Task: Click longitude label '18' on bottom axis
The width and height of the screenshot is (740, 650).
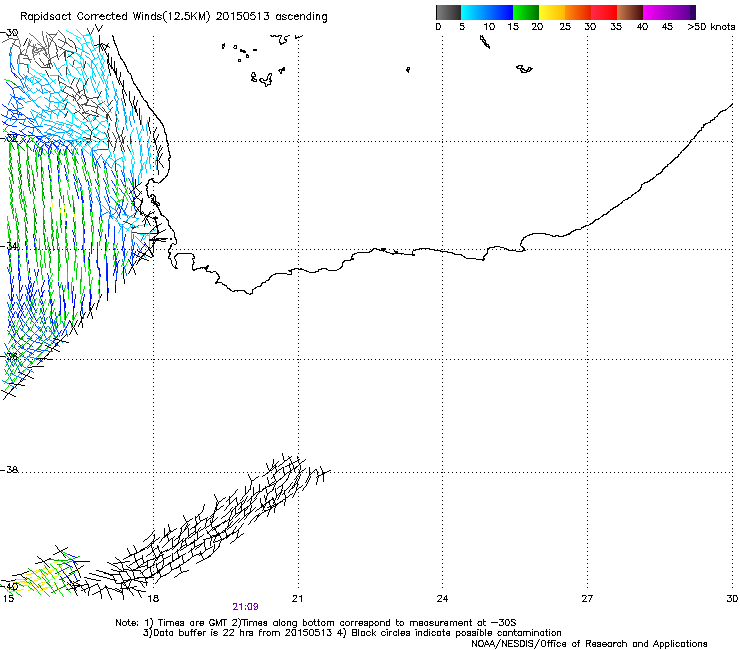Action: (x=152, y=599)
